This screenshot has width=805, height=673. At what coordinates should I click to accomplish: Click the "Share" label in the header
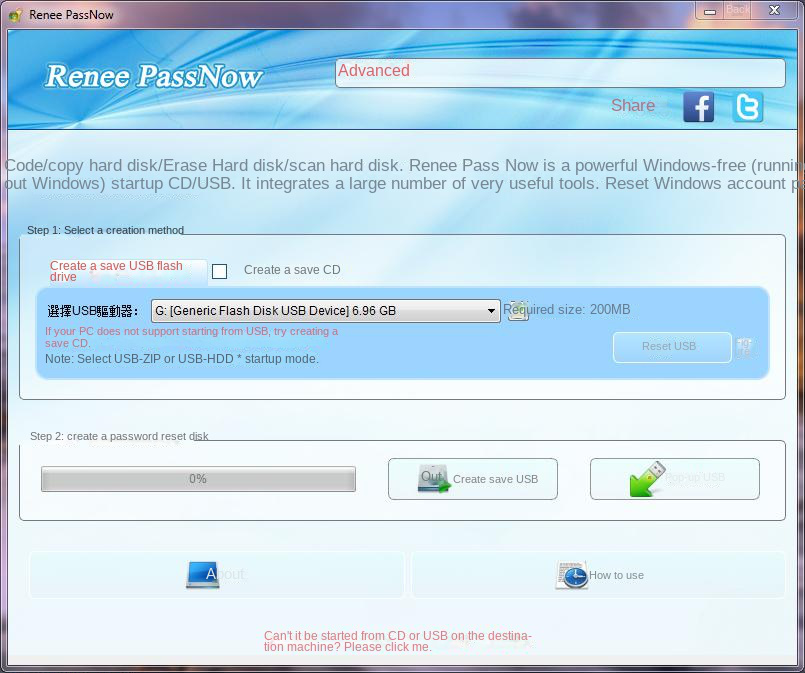[x=633, y=105]
